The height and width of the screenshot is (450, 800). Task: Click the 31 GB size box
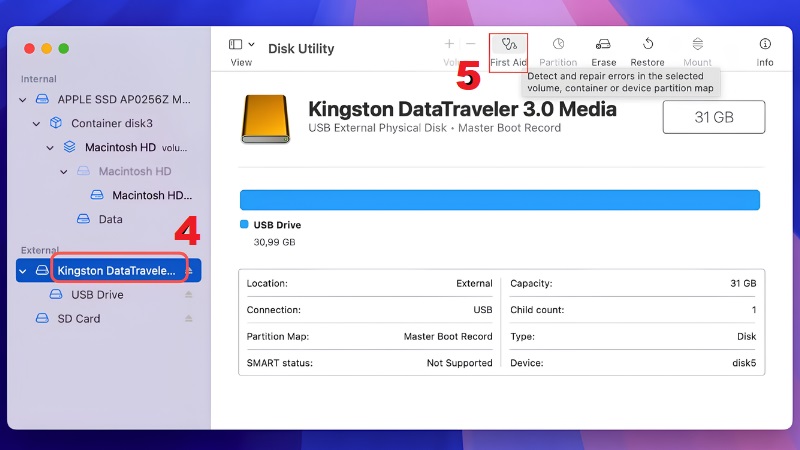click(x=714, y=117)
